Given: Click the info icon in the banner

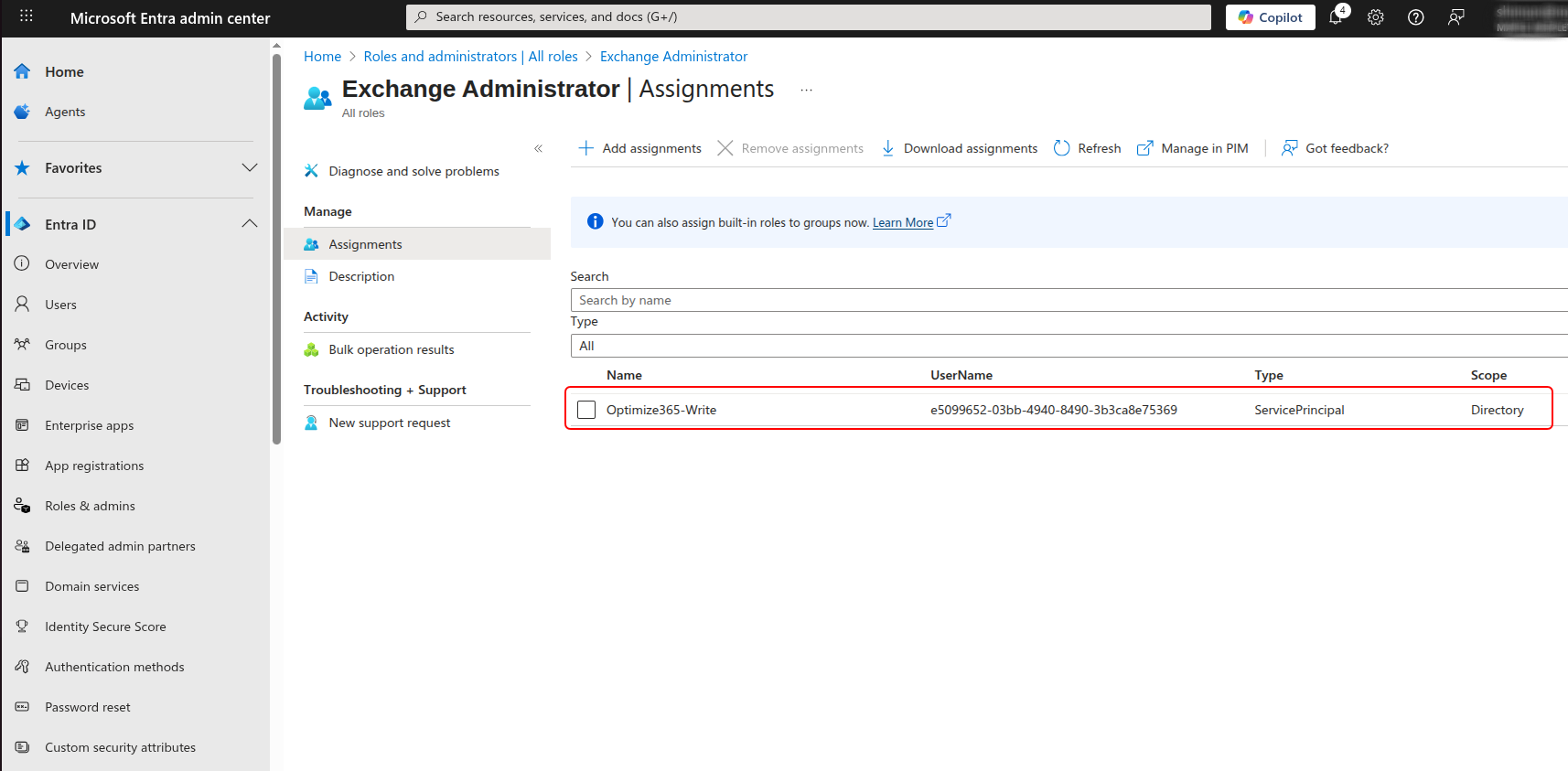Looking at the screenshot, I should pos(595,221).
